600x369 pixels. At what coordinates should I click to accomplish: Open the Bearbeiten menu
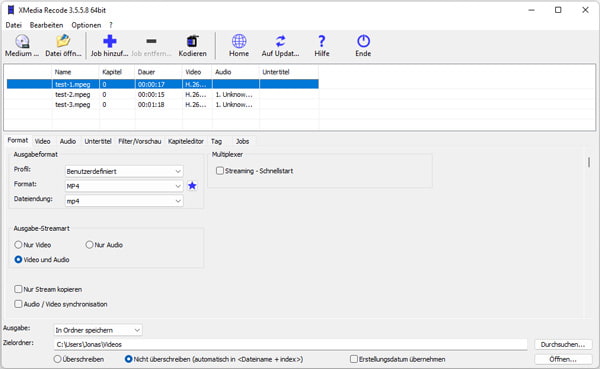tap(46, 25)
